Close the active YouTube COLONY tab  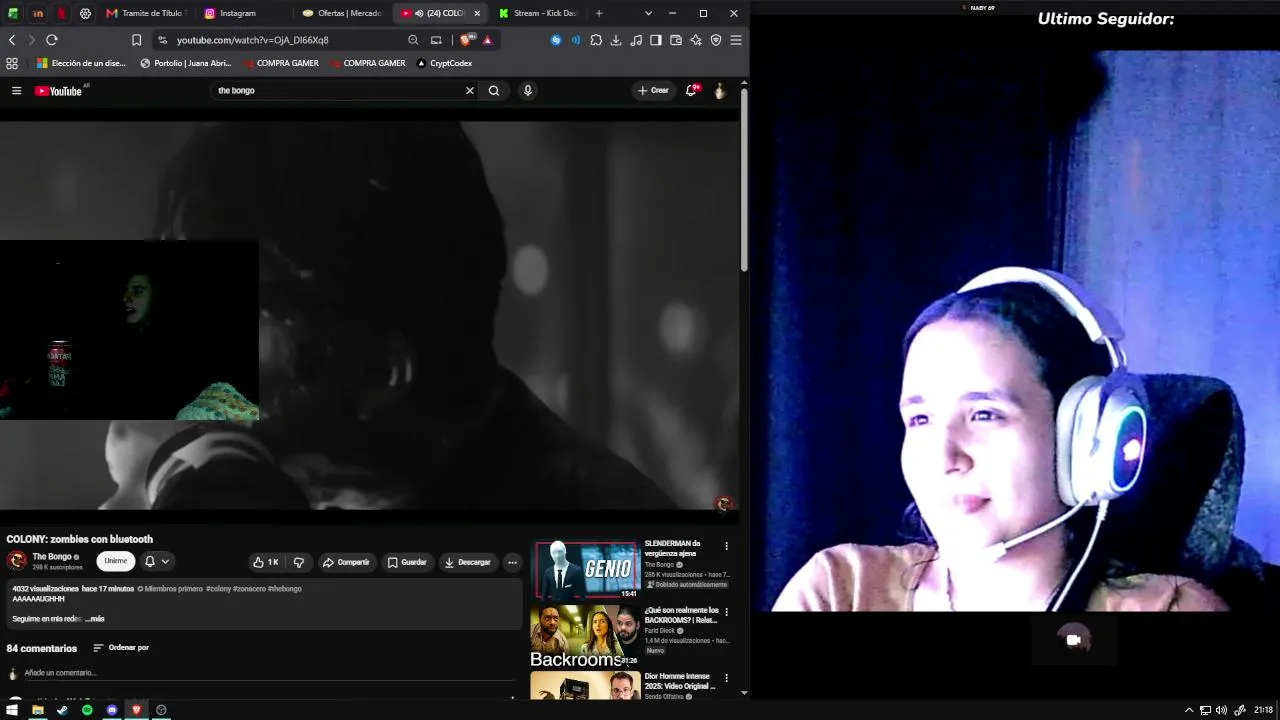coord(477,13)
